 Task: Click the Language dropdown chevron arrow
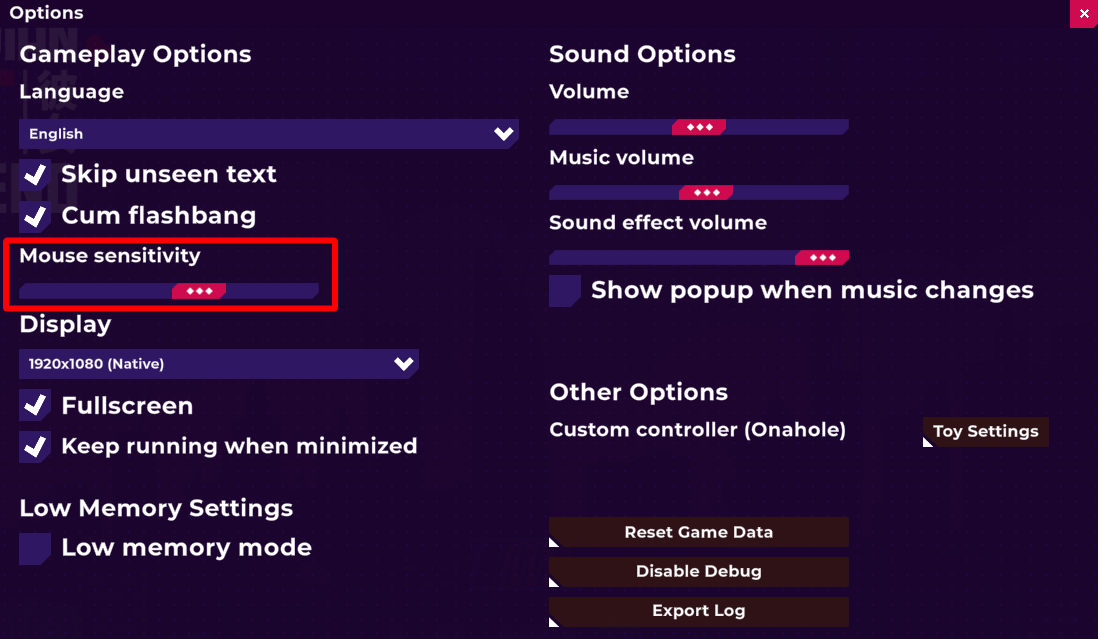click(503, 134)
